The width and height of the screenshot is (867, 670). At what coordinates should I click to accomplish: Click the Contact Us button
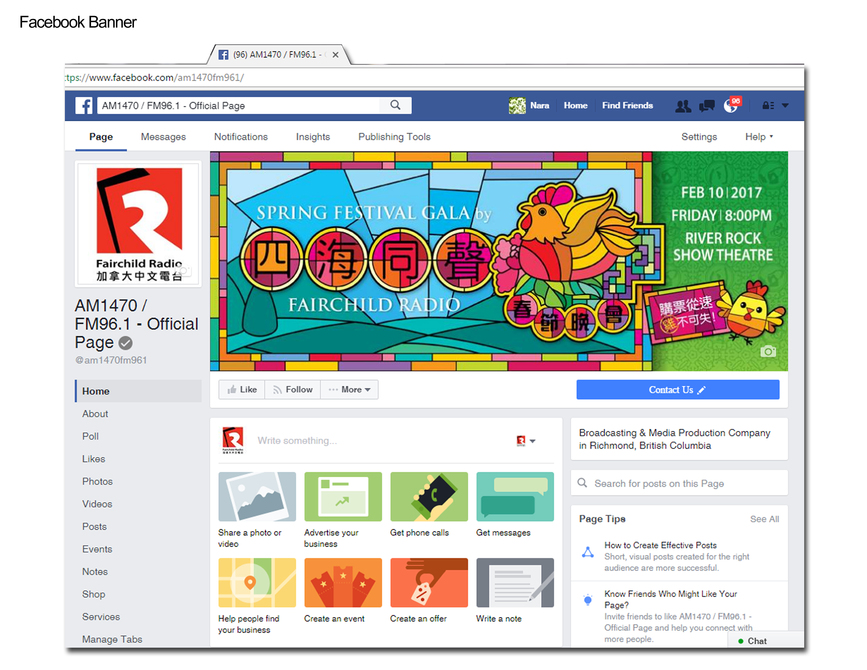click(678, 390)
